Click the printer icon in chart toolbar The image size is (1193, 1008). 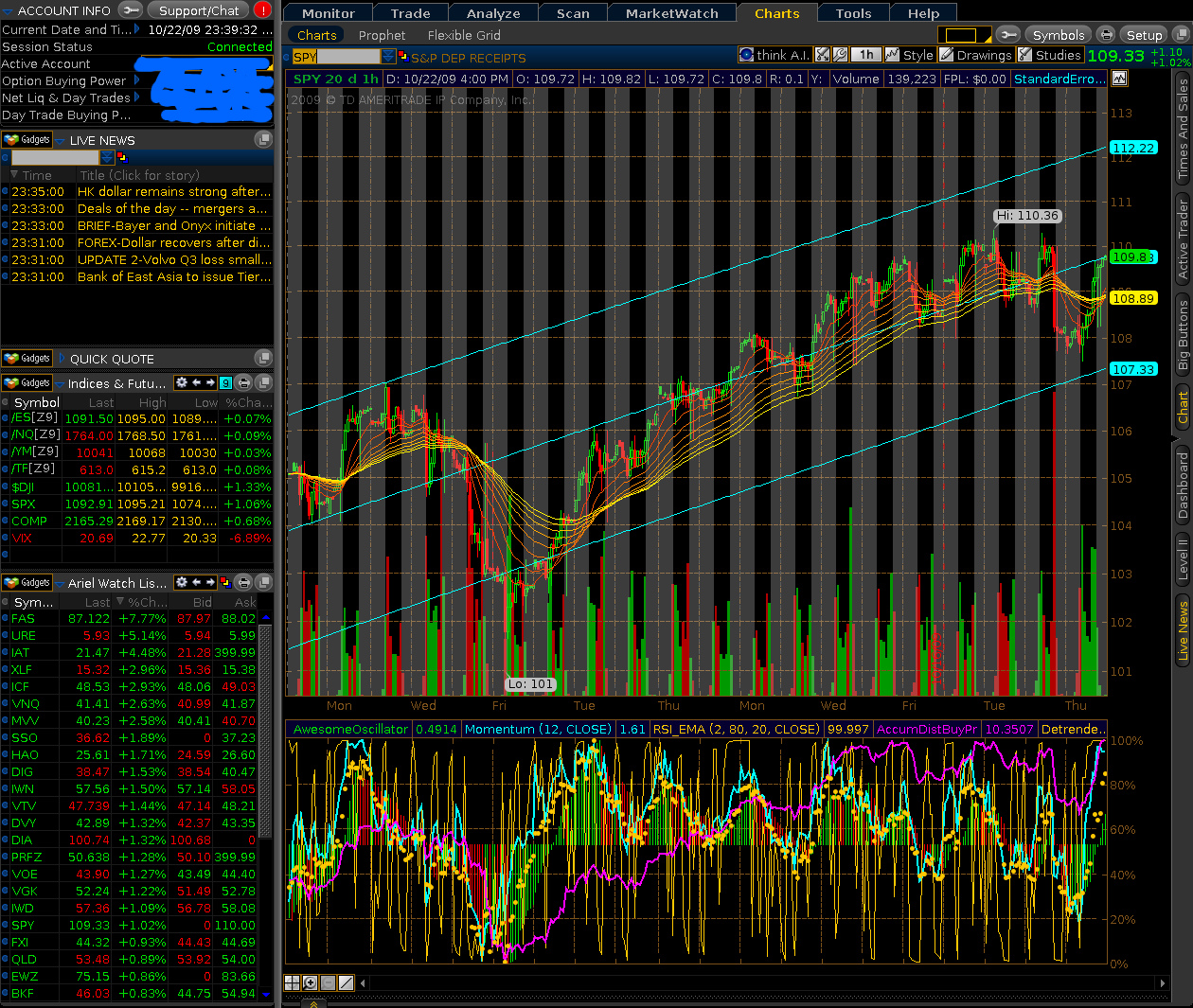(1106, 35)
